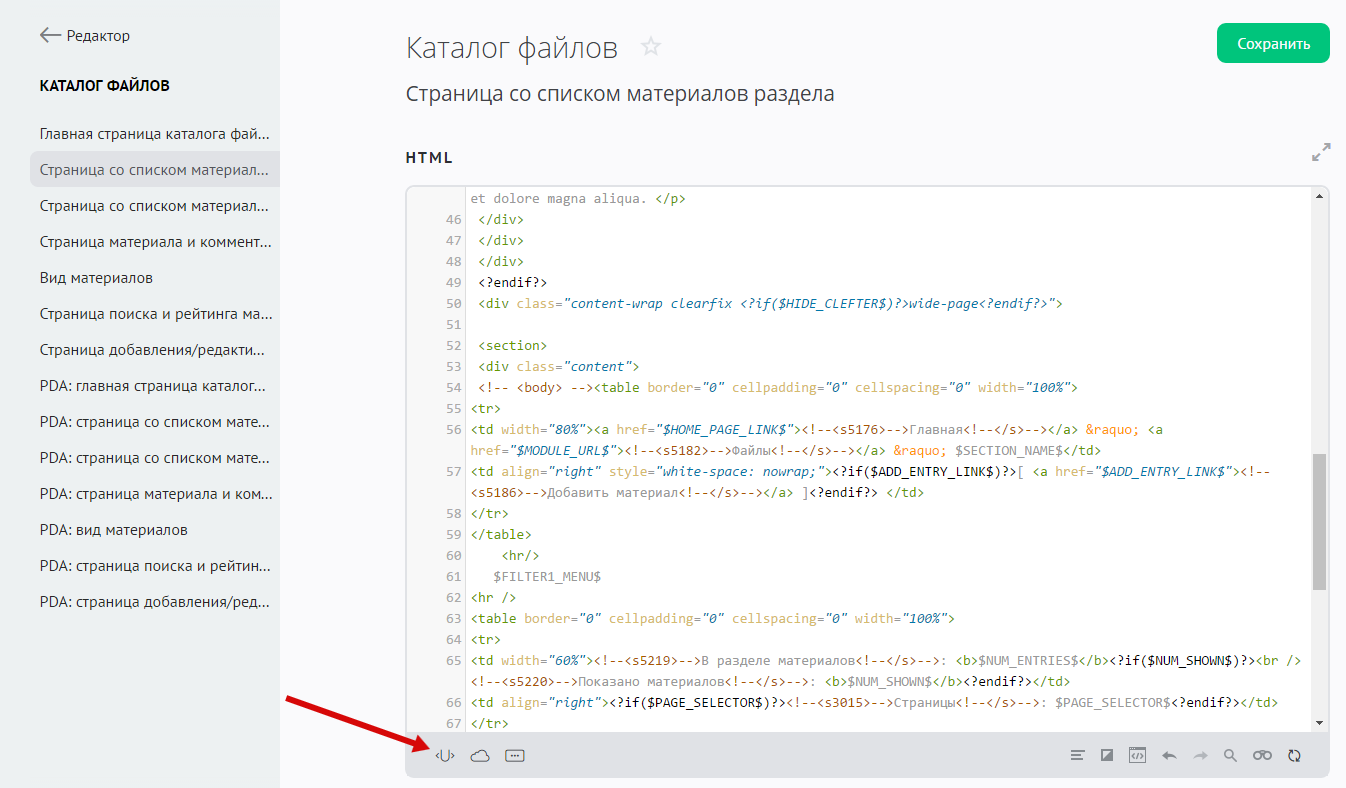Click the binoculars preview icon
Viewport: 1346px width, 788px height.
click(x=1262, y=756)
